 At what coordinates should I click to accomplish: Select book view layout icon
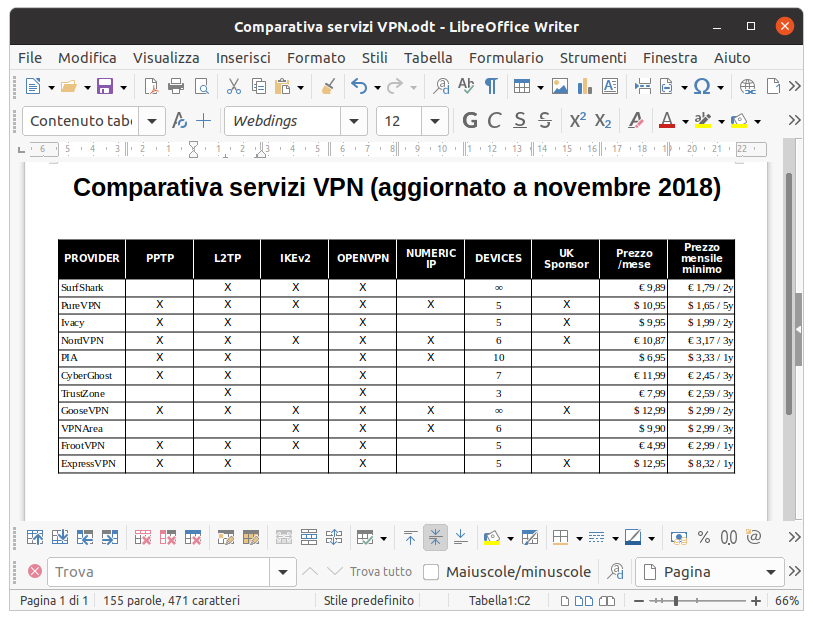[x=607, y=601]
